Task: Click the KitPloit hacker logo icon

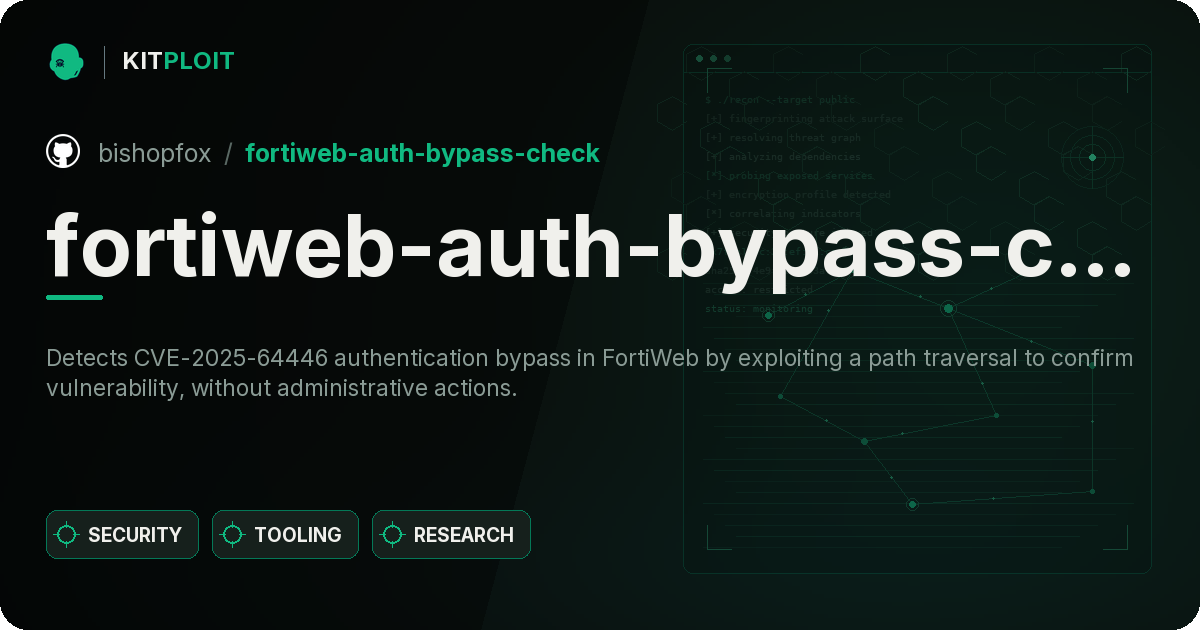Action: click(x=66, y=61)
